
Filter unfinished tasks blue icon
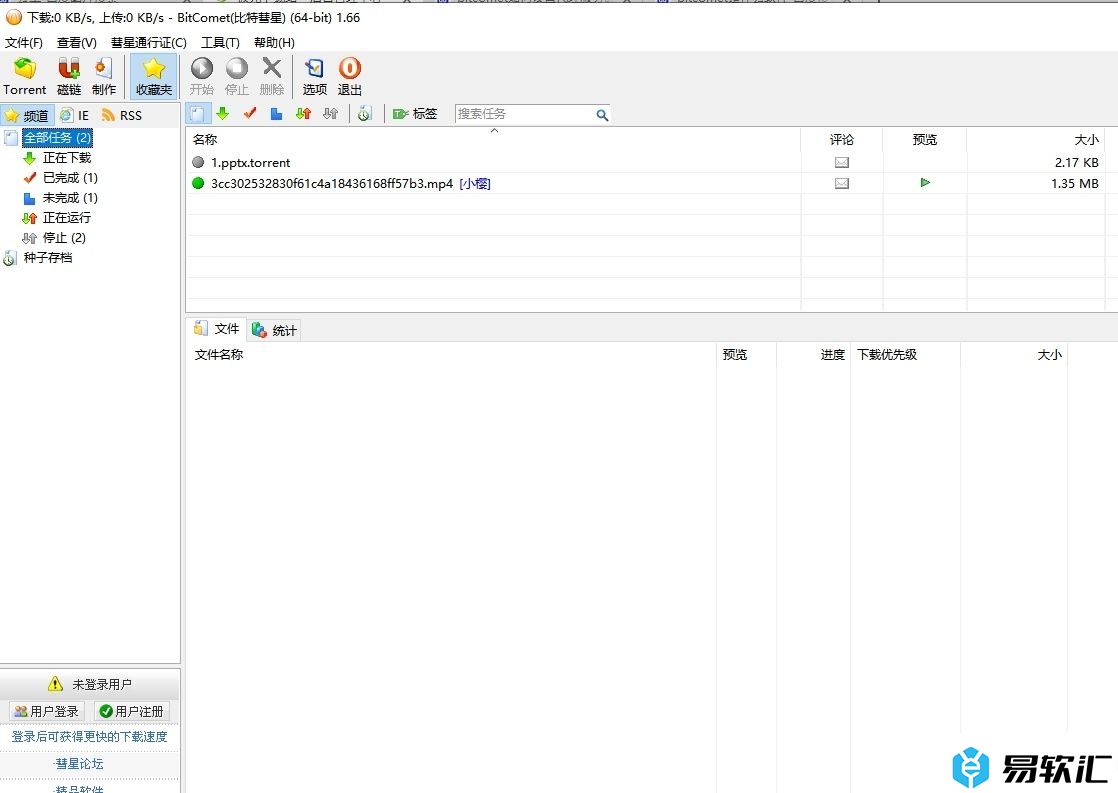[x=277, y=114]
